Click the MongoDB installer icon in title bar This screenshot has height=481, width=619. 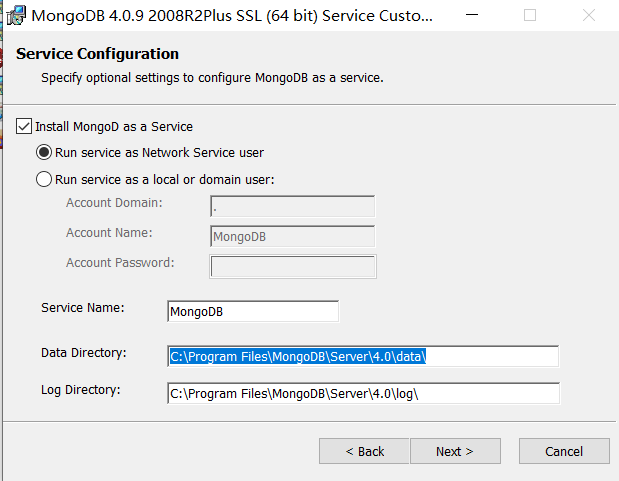point(16,16)
